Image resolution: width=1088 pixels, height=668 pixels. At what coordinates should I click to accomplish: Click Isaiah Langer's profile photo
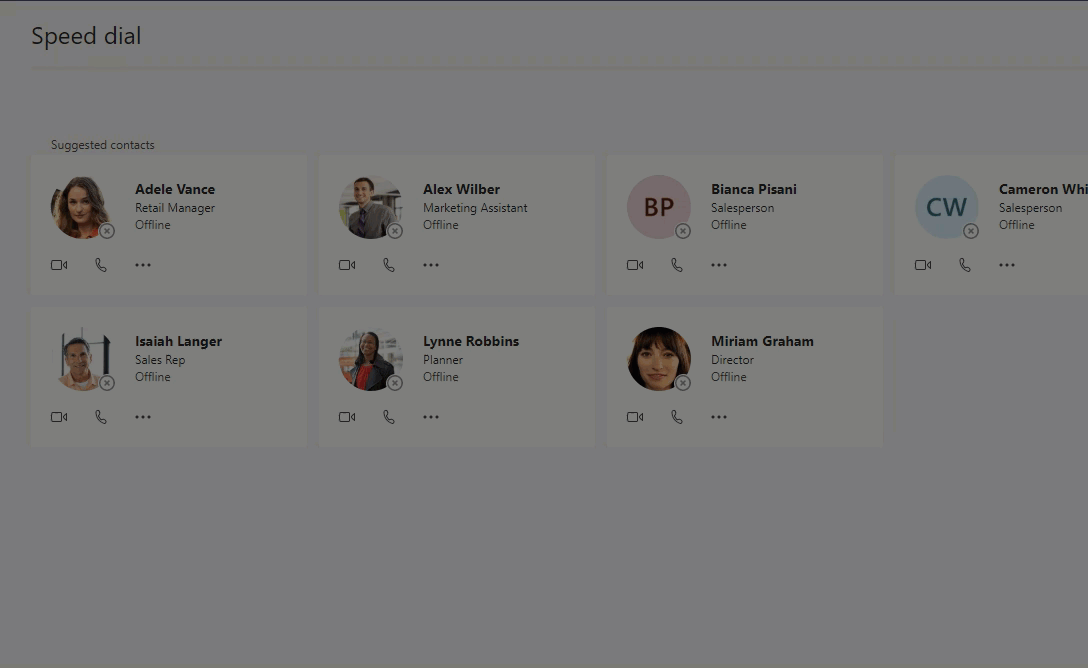point(82,359)
